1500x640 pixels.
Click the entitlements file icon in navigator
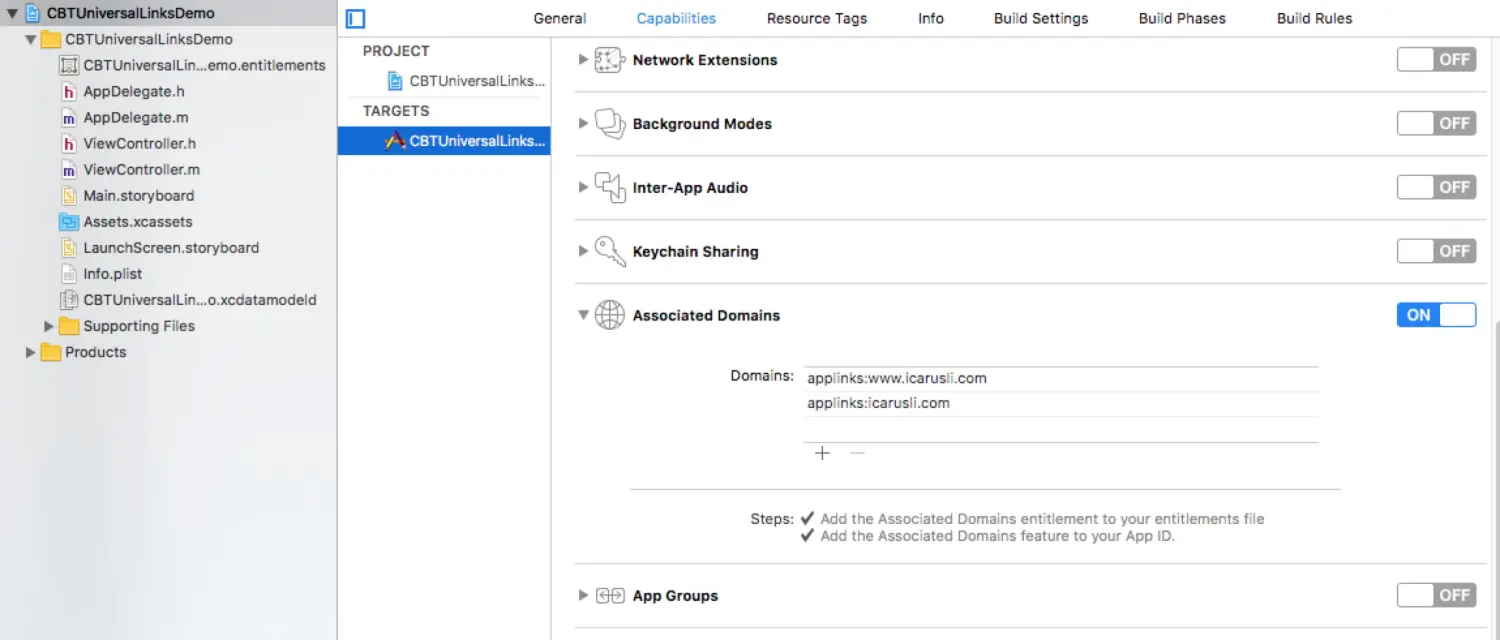[x=69, y=65]
